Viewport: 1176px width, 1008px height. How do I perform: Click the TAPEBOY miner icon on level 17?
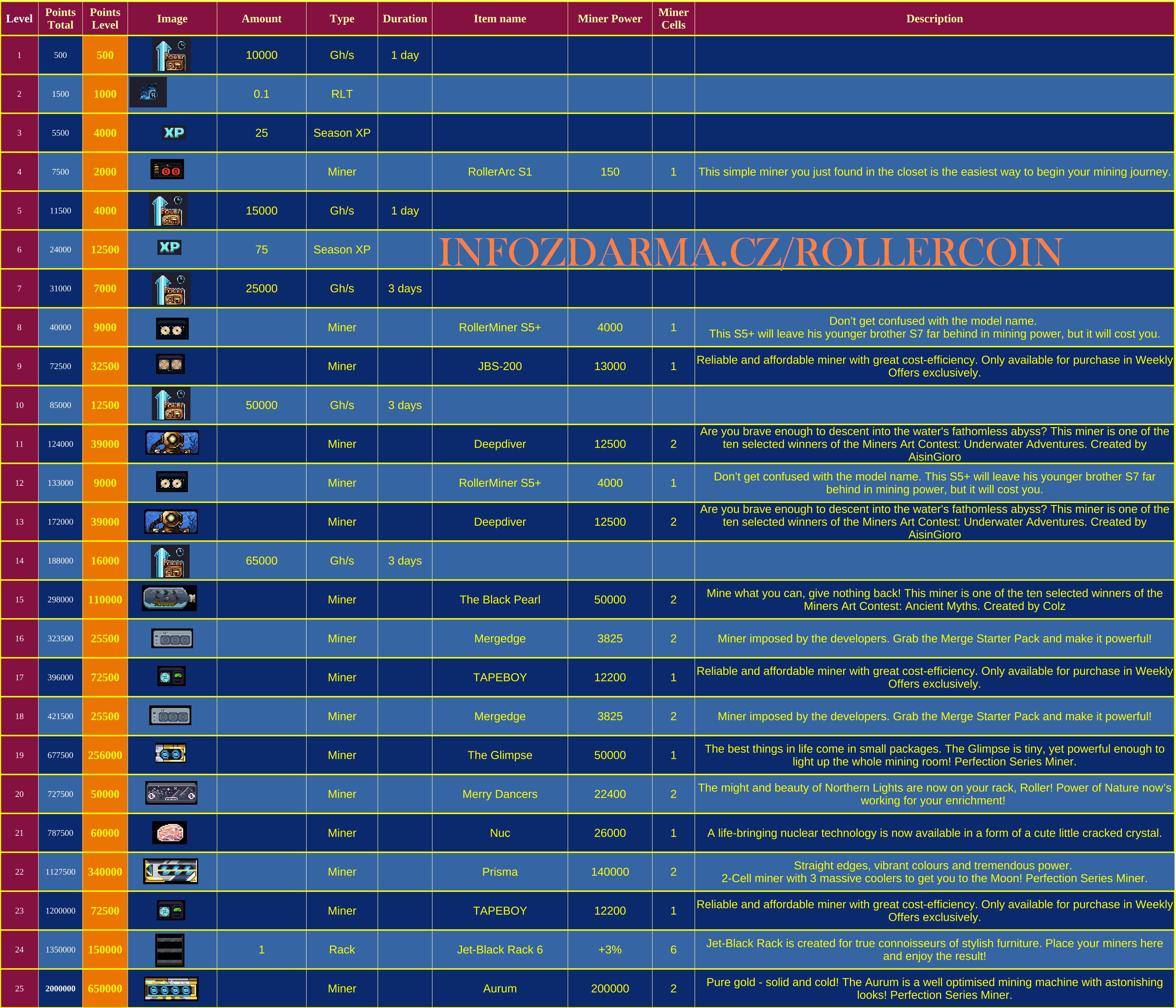[x=172, y=677]
